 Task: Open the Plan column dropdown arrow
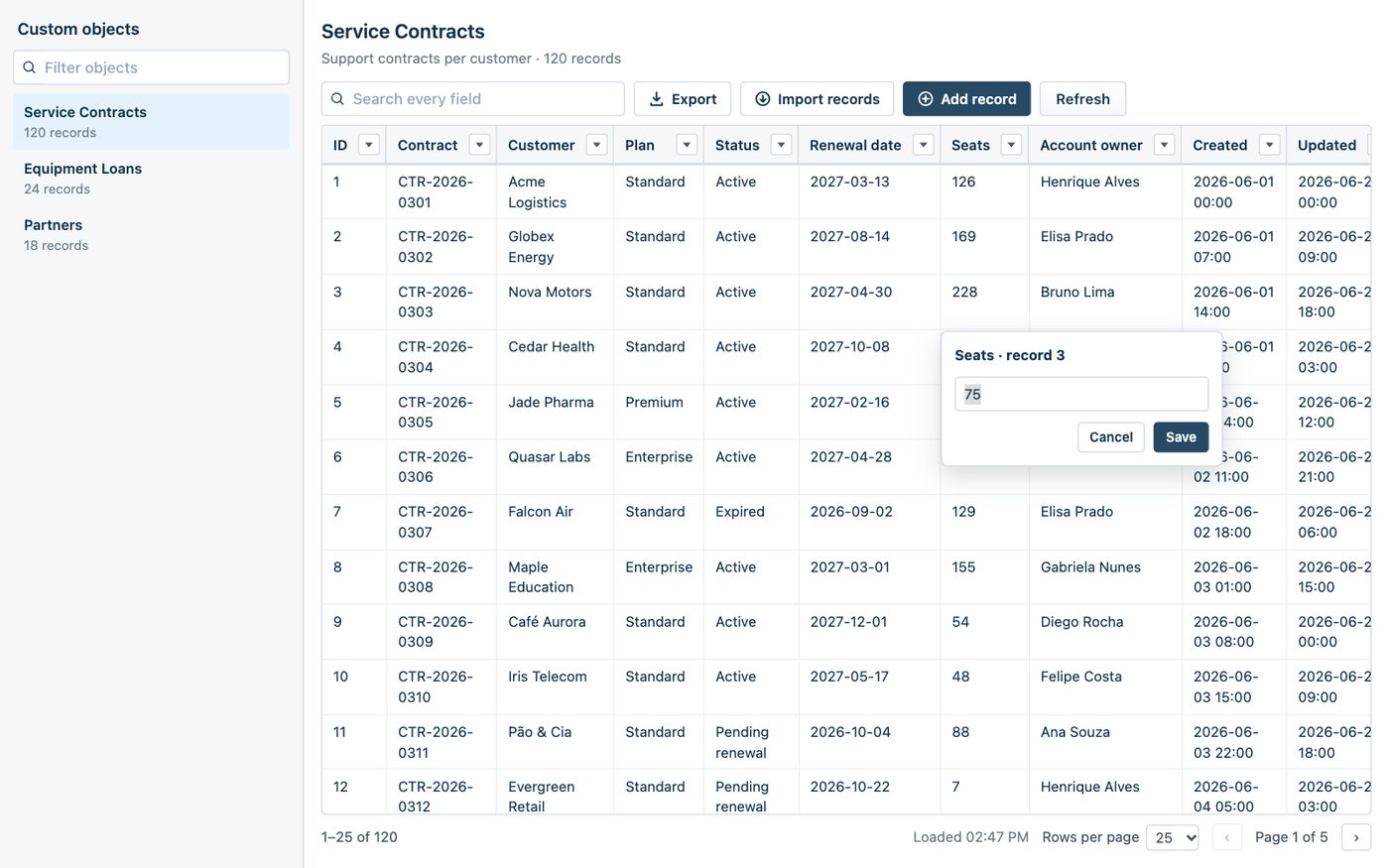point(687,145)
